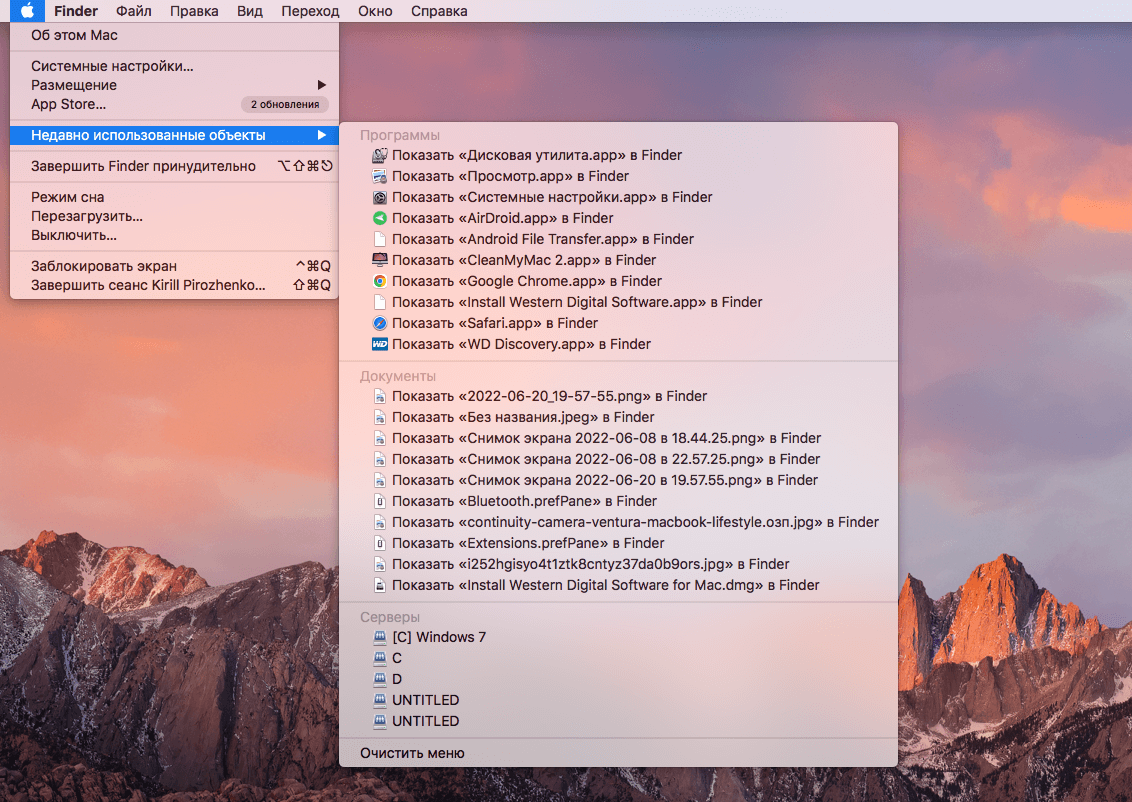Click the [C] Windows 7 server drive icon

point(379,638)
